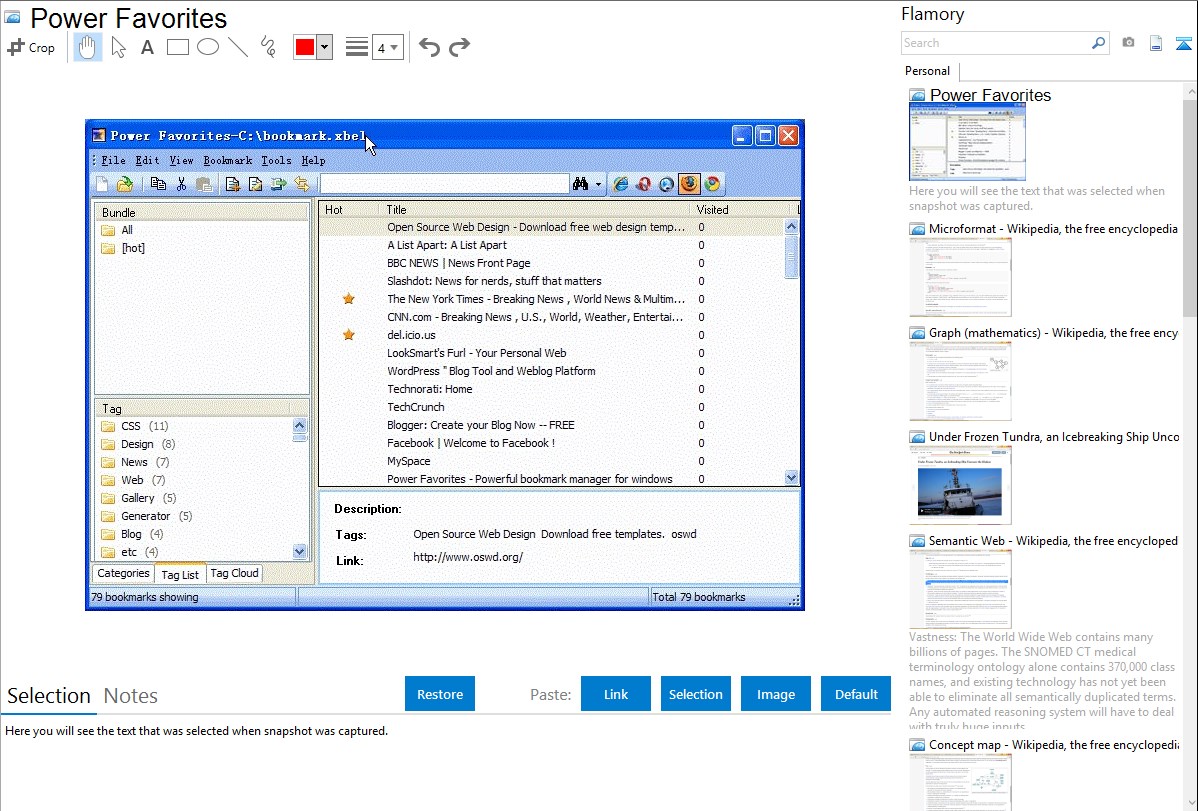Select the straight line tool

coord(237,47)
